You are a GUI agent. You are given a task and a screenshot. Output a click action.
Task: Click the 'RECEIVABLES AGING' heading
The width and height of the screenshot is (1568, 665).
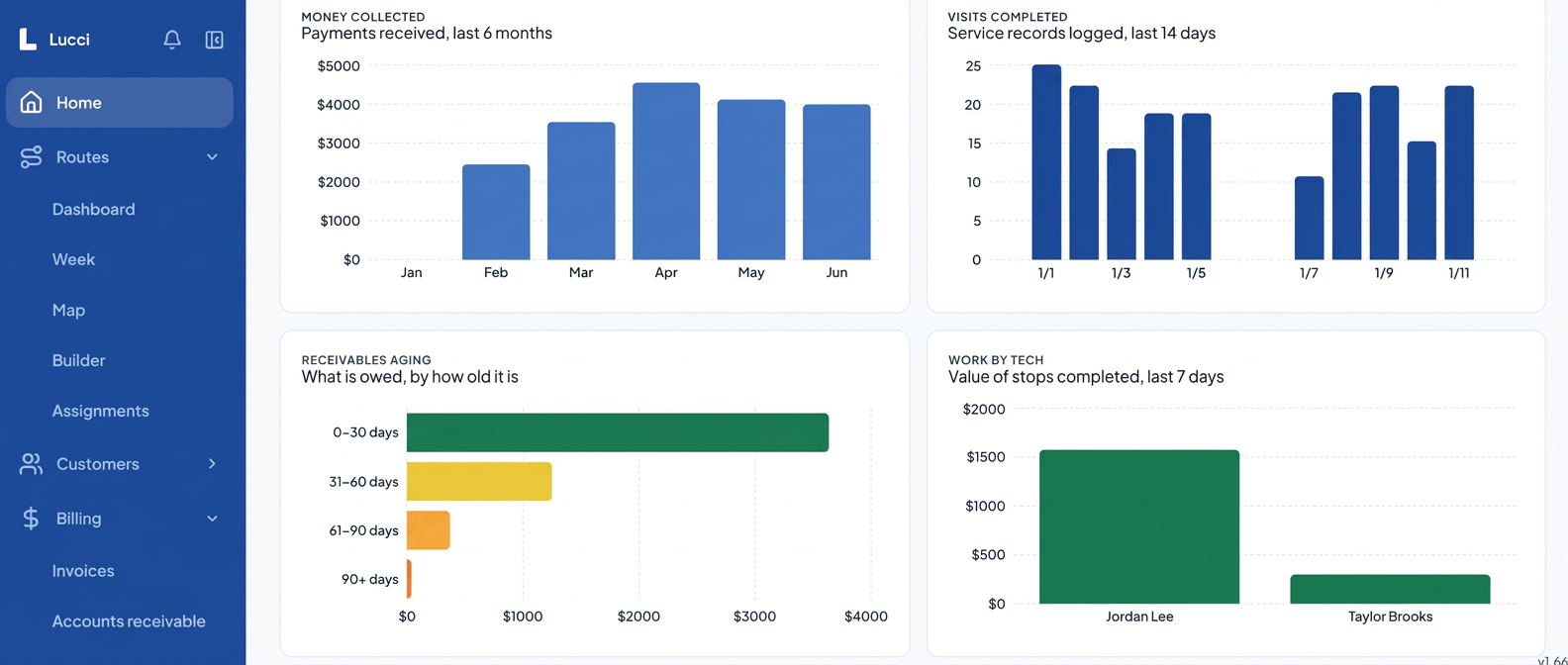click(x=366, y=360)
